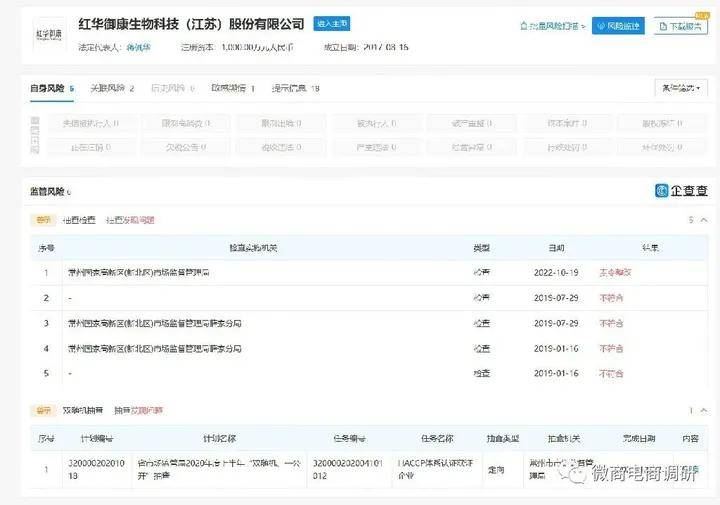Image resolution: width=720 pixels, height=505 pixels.
Task: Switch to the 提示信息 tab
Action: [x=294, y=89]
